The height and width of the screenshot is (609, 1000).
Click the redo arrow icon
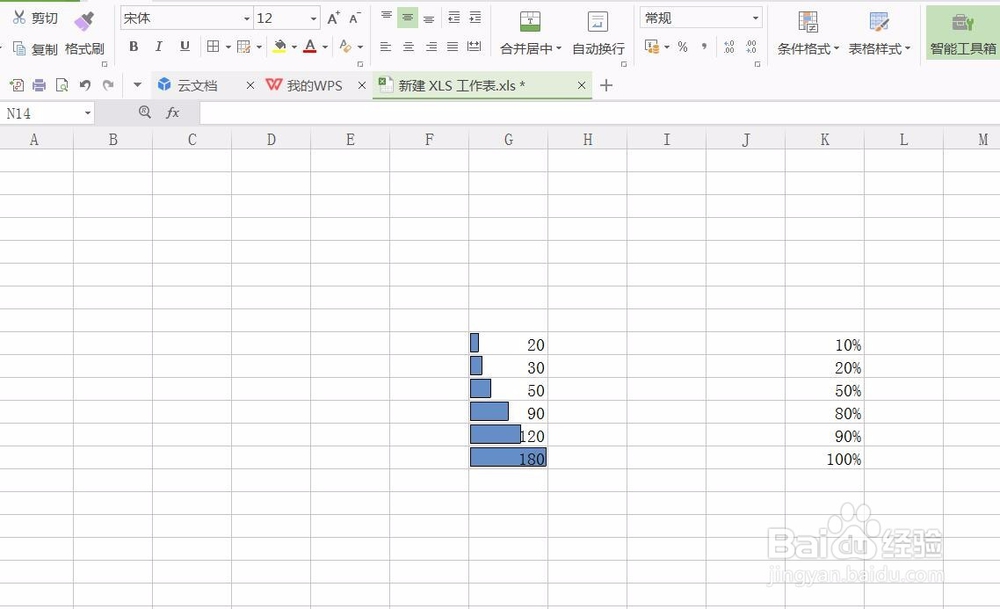pyautogui.click(x=108, y=85)
